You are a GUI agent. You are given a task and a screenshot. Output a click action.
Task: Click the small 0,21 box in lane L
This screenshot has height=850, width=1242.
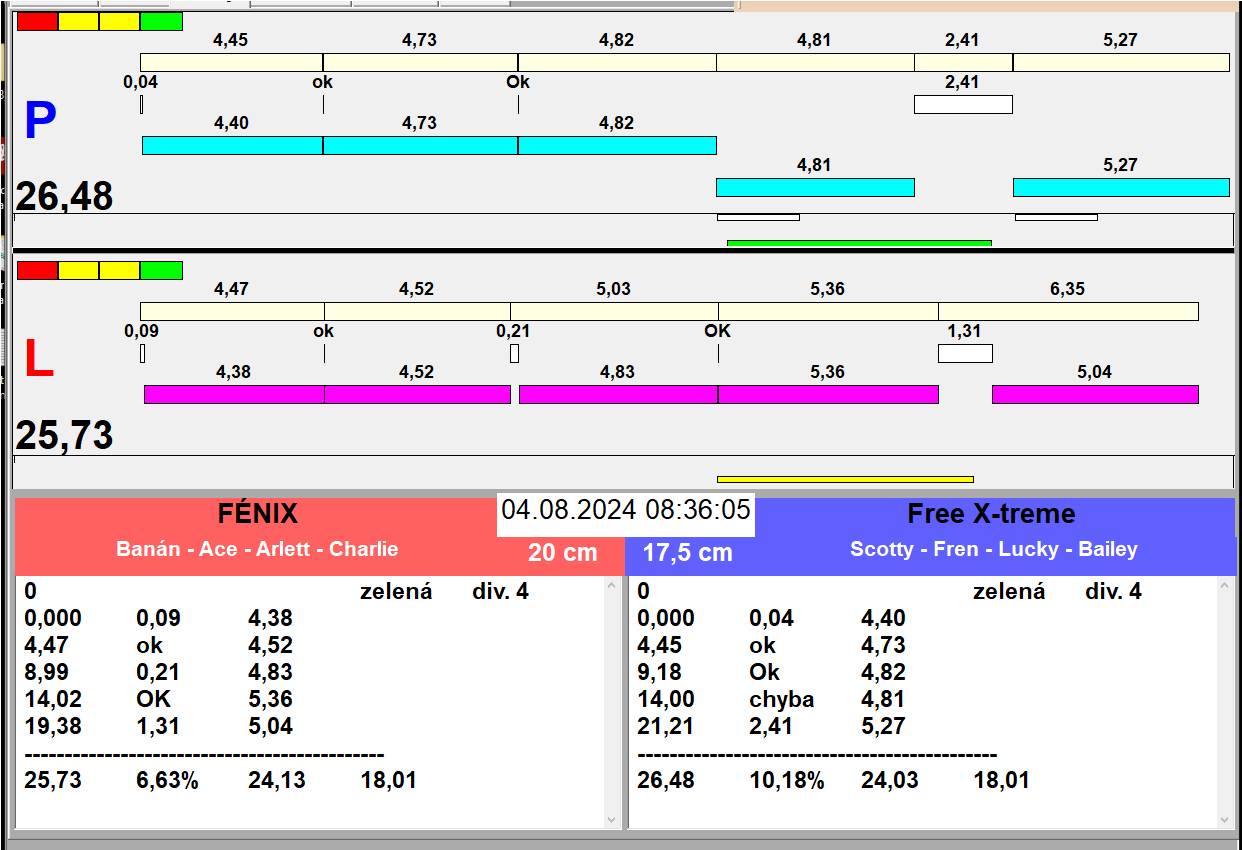click(515, 353)
